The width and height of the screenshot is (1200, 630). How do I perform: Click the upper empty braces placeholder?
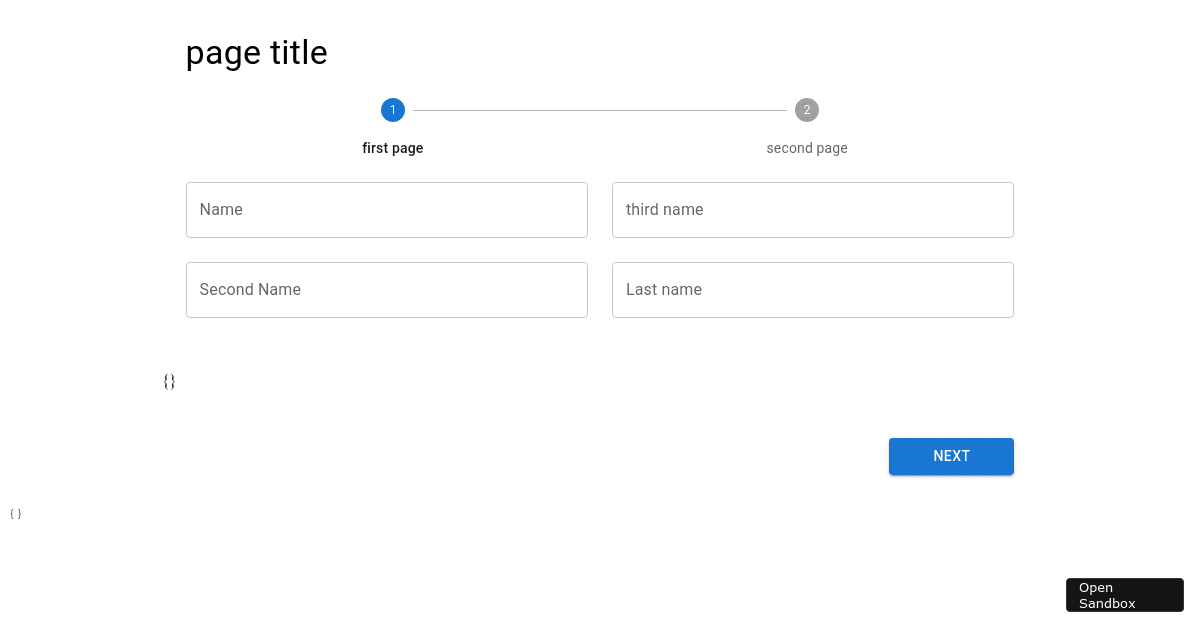(169, 381)
